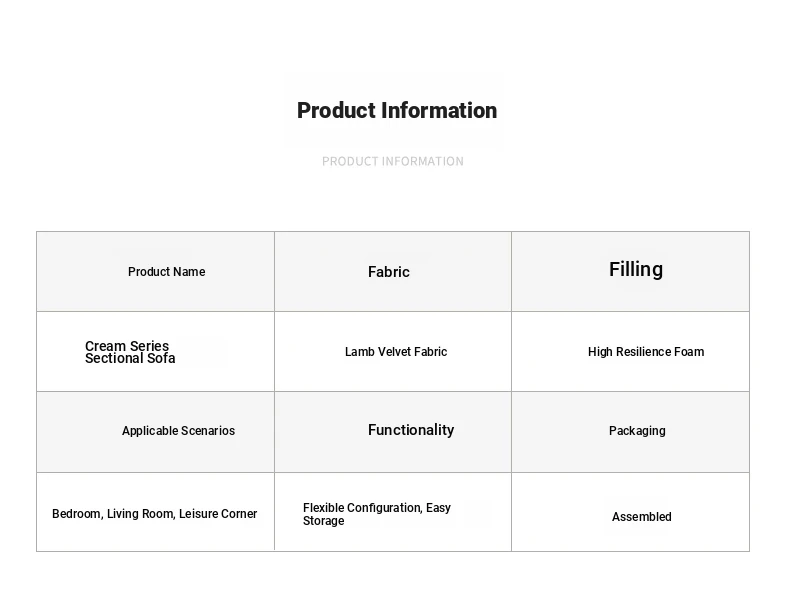Click the word Storage in functionality cell
The image size is (790, 602).
pyautogui.click(x=323, y=521)
